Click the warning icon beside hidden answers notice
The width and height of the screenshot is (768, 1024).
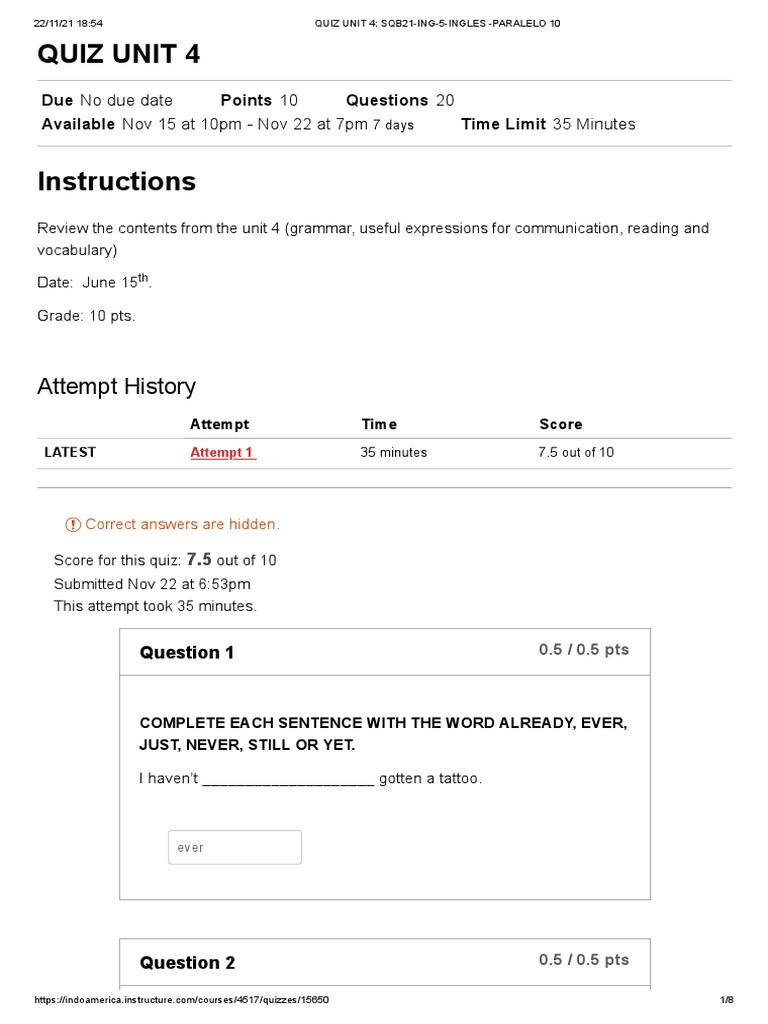point(73,525)
